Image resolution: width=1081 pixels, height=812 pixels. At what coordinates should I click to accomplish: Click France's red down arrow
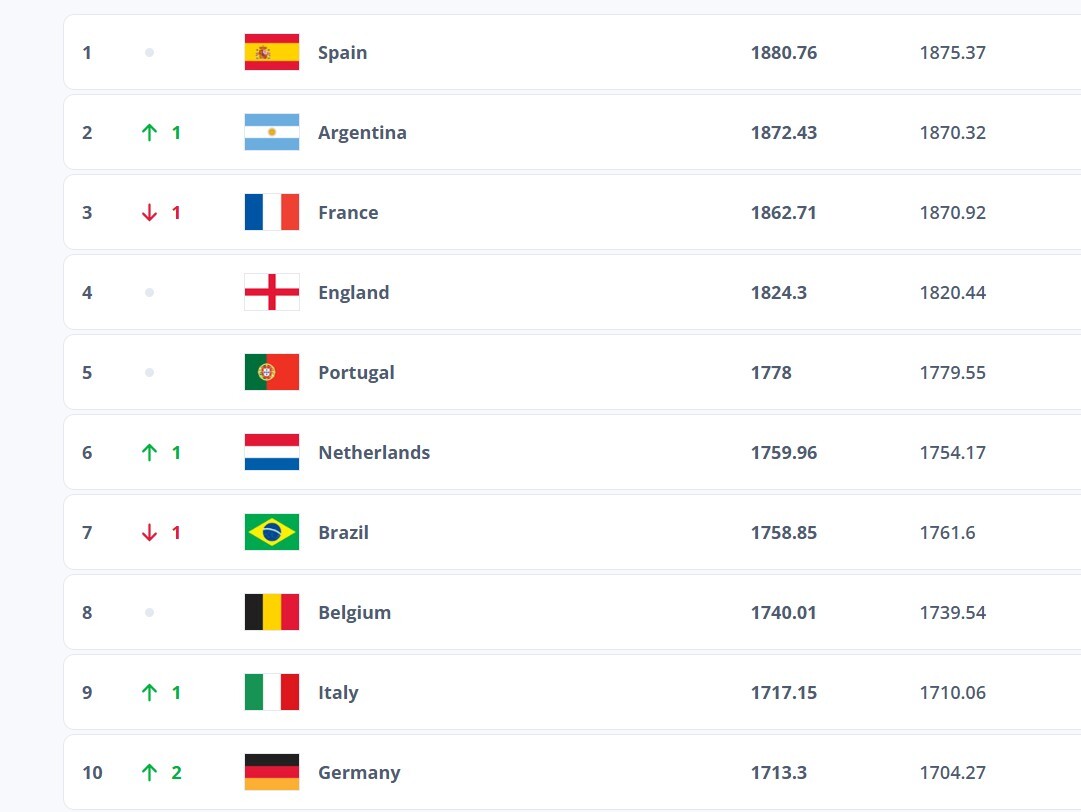[150, 212]
